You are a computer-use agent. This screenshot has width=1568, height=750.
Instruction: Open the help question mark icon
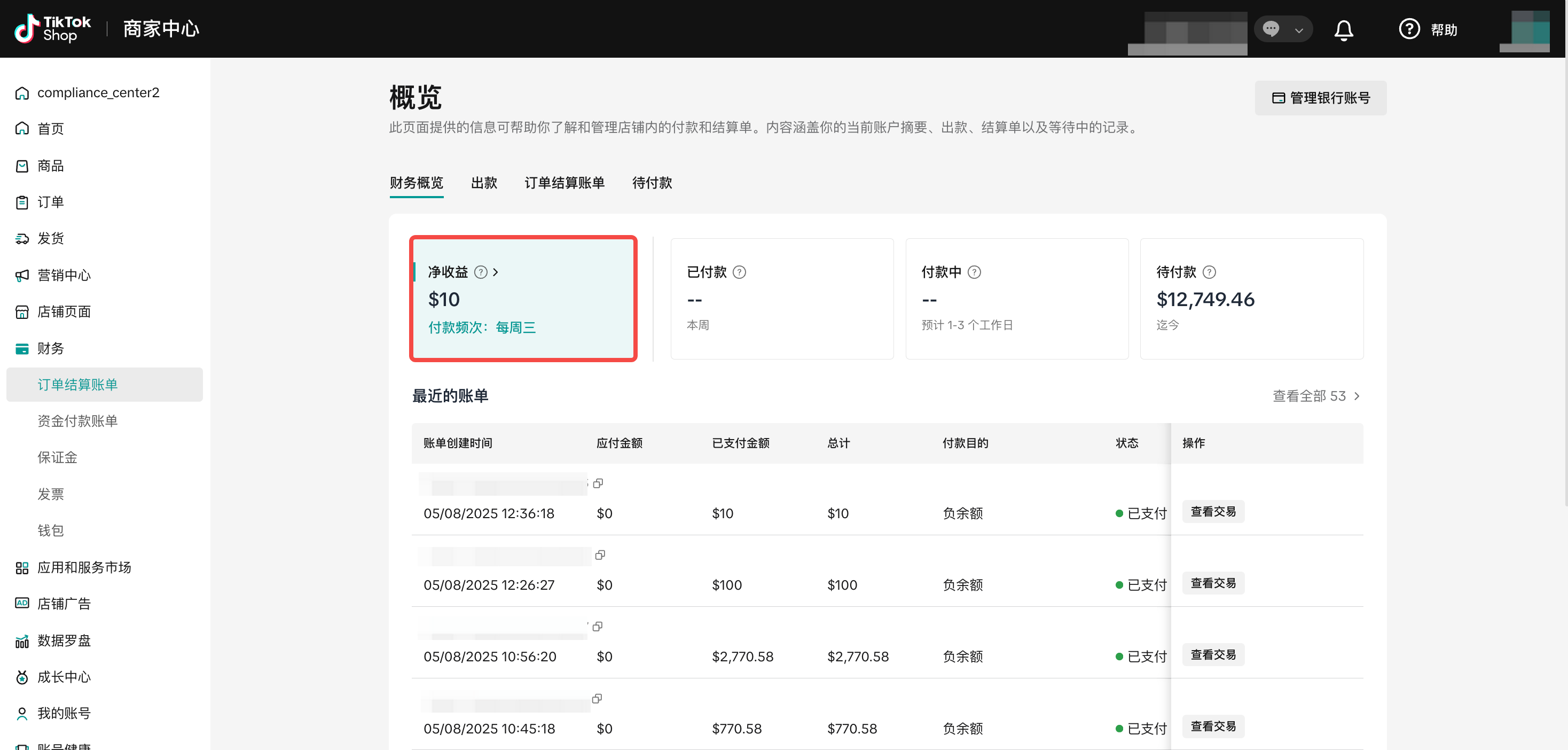1408,29
